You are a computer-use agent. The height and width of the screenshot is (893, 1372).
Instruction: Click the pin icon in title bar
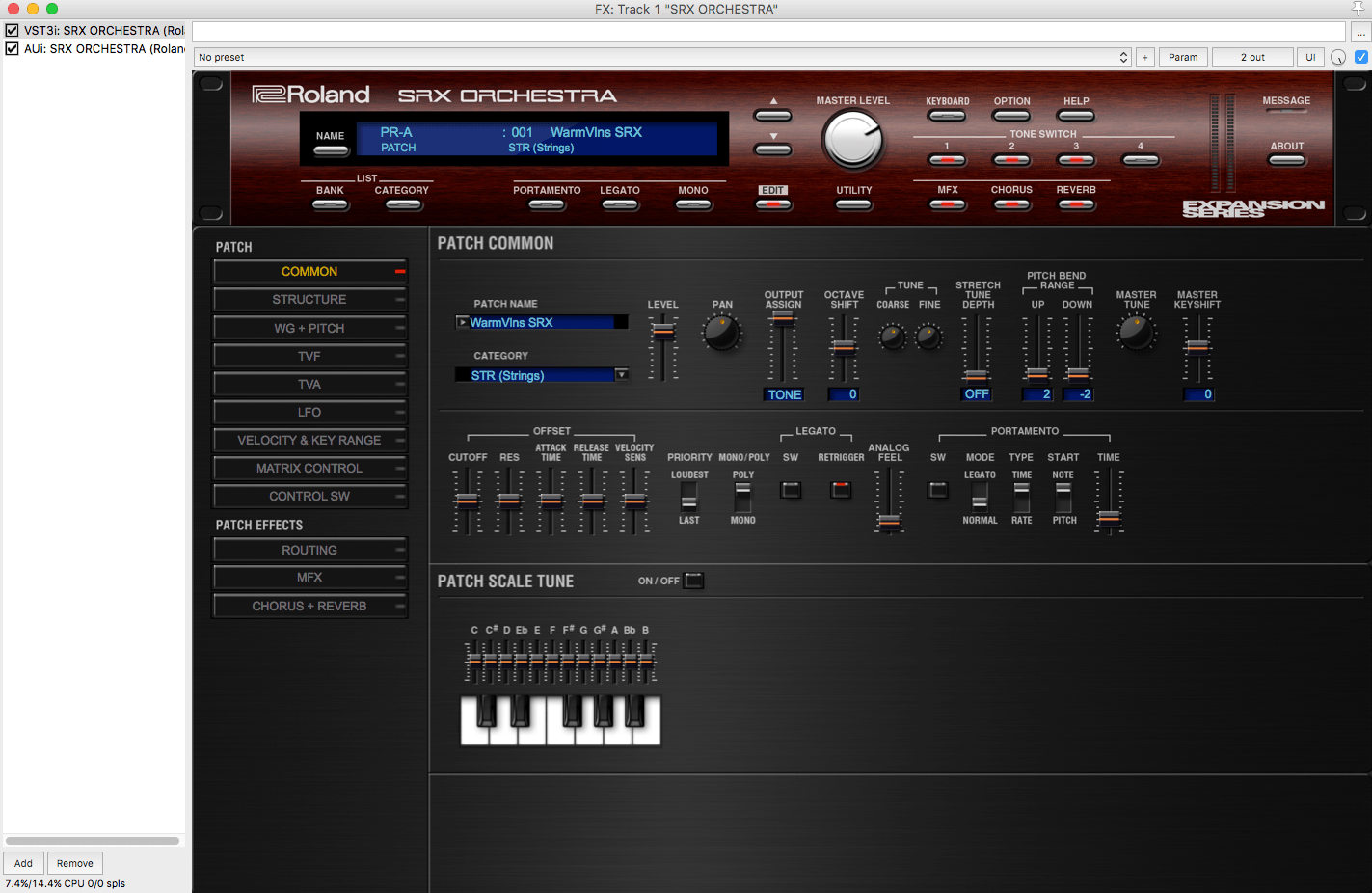coord(1359,8)
